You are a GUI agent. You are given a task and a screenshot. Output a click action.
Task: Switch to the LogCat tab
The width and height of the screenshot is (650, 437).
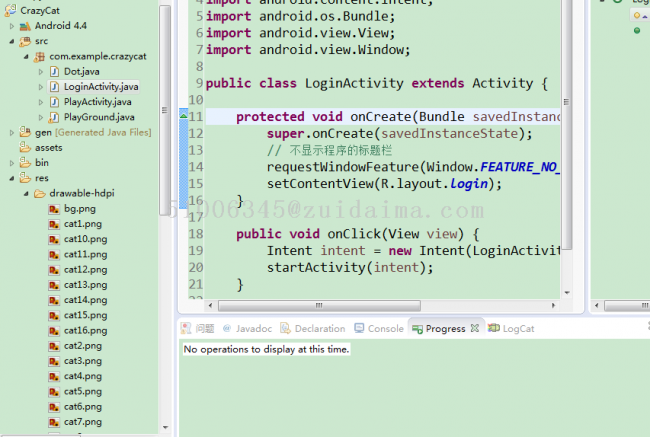pos(511,329)
